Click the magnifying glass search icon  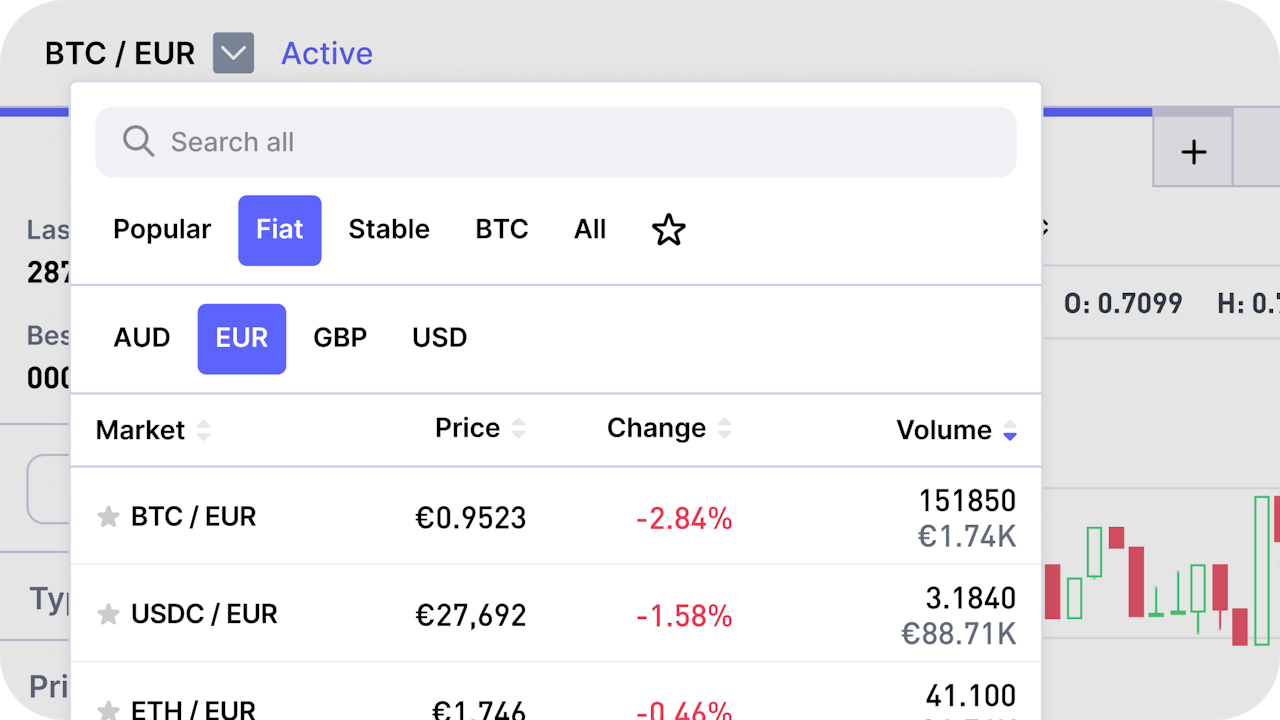[x=138, y=142]
